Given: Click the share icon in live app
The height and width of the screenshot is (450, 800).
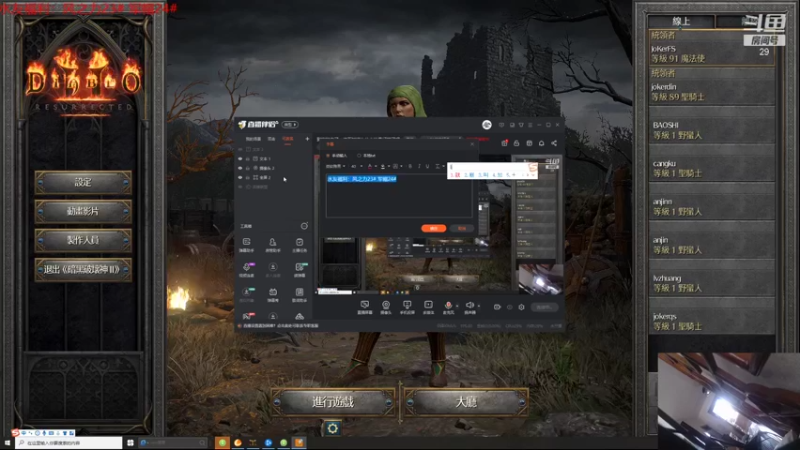Looking at the screenshot, I should 554,143.
